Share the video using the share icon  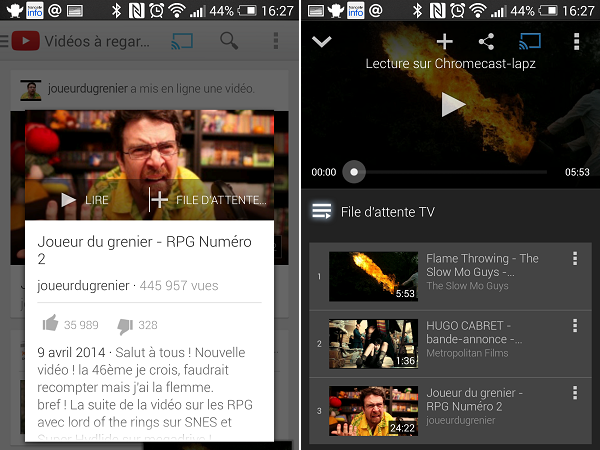pos(486,41)
